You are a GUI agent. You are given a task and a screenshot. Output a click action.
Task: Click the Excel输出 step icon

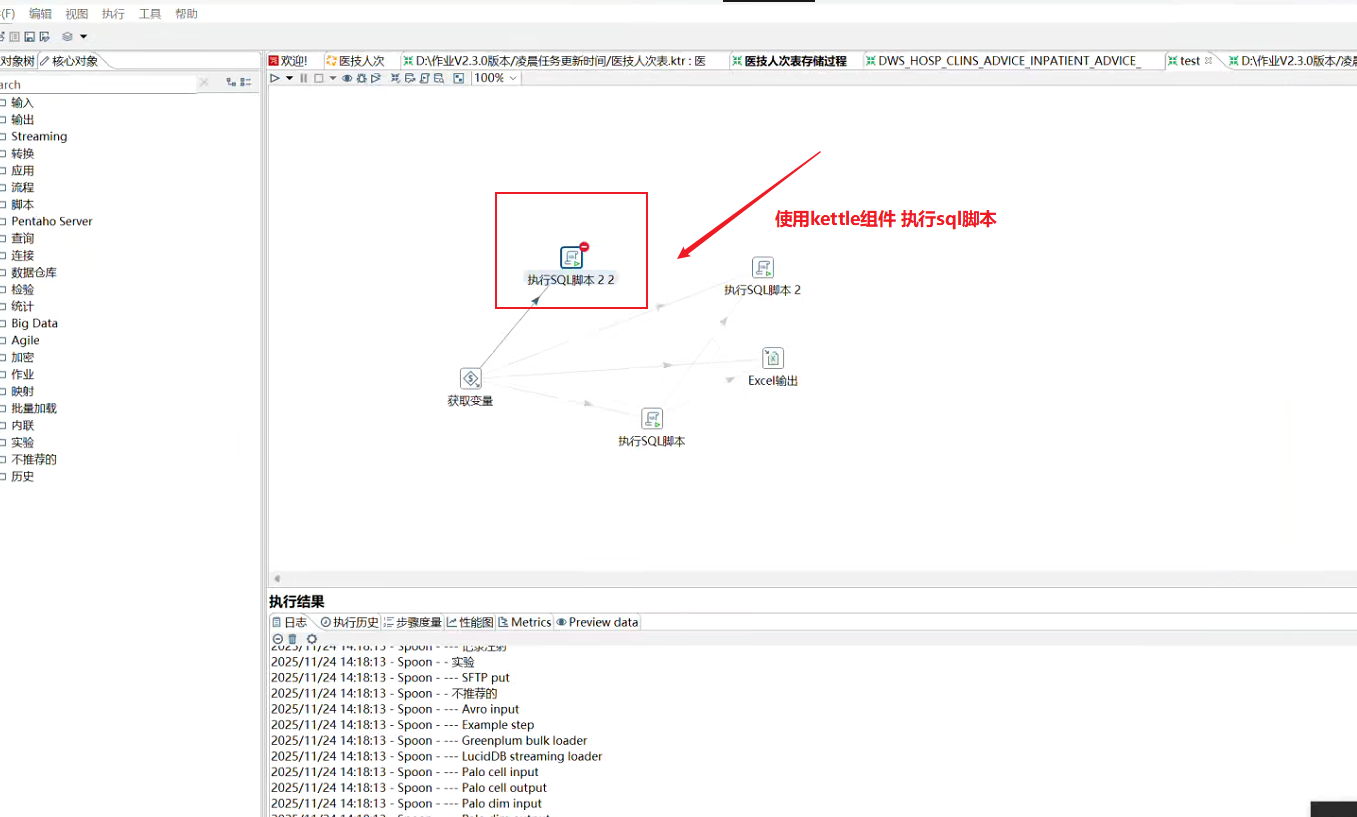pyautogui.click(x=772, y=358)
